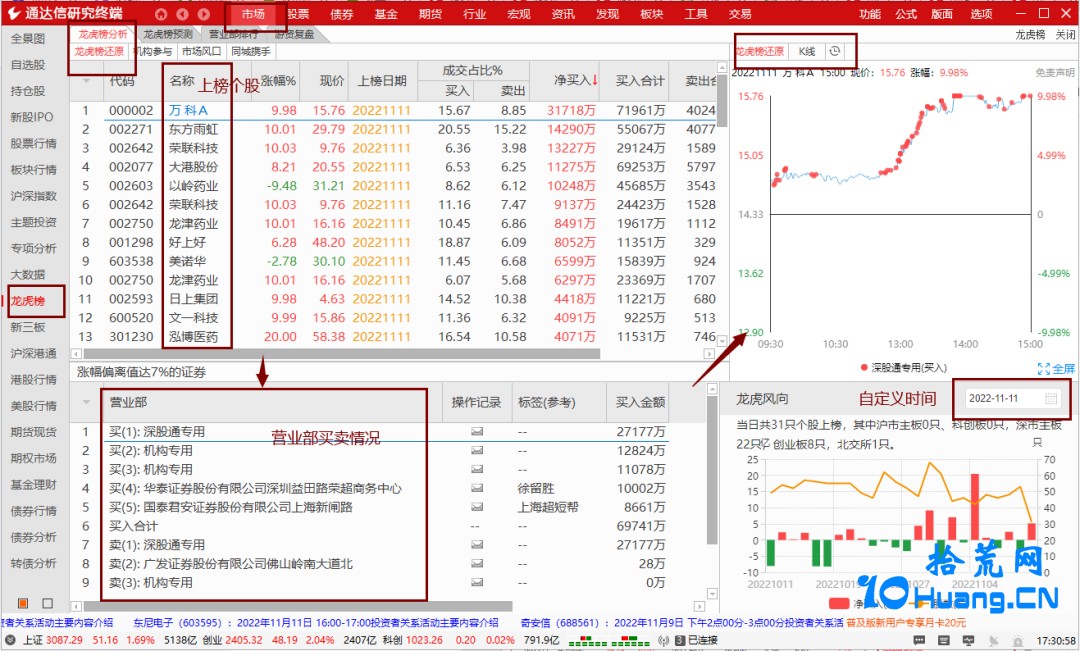Open the envelope record for 买(2): 机构专用
This screenshot has height=651, width=1080.
[x=477, y=451]
